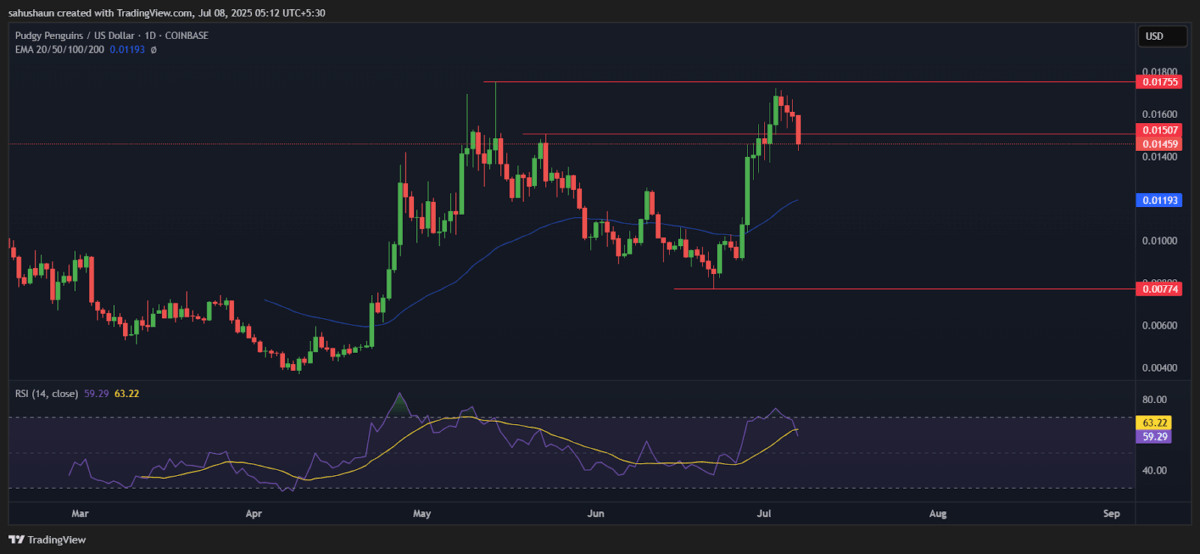
Task: Click the Sep label on time axis
Action: click(x=1112, y=513)
